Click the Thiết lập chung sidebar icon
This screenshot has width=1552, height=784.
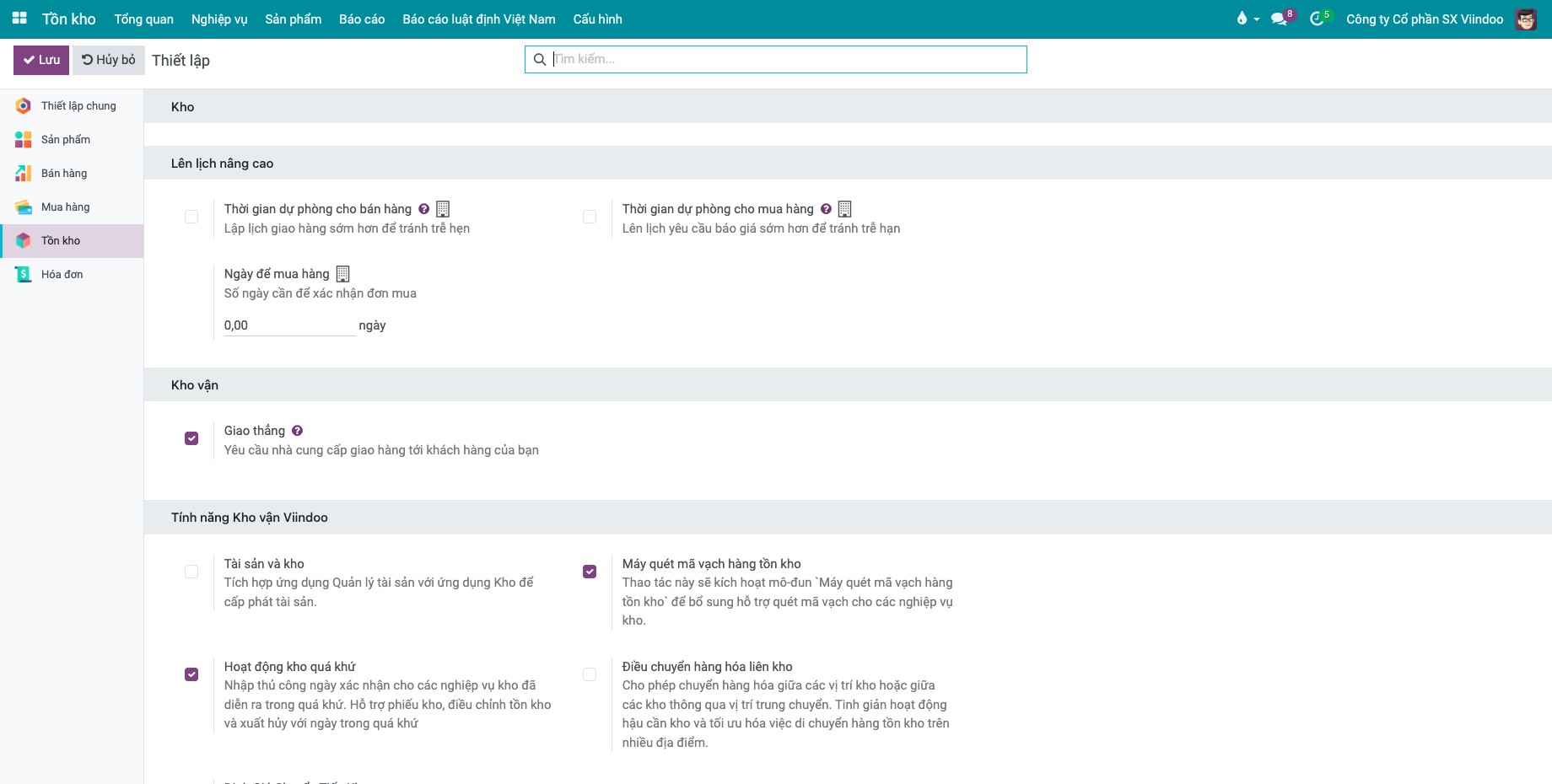24,105
